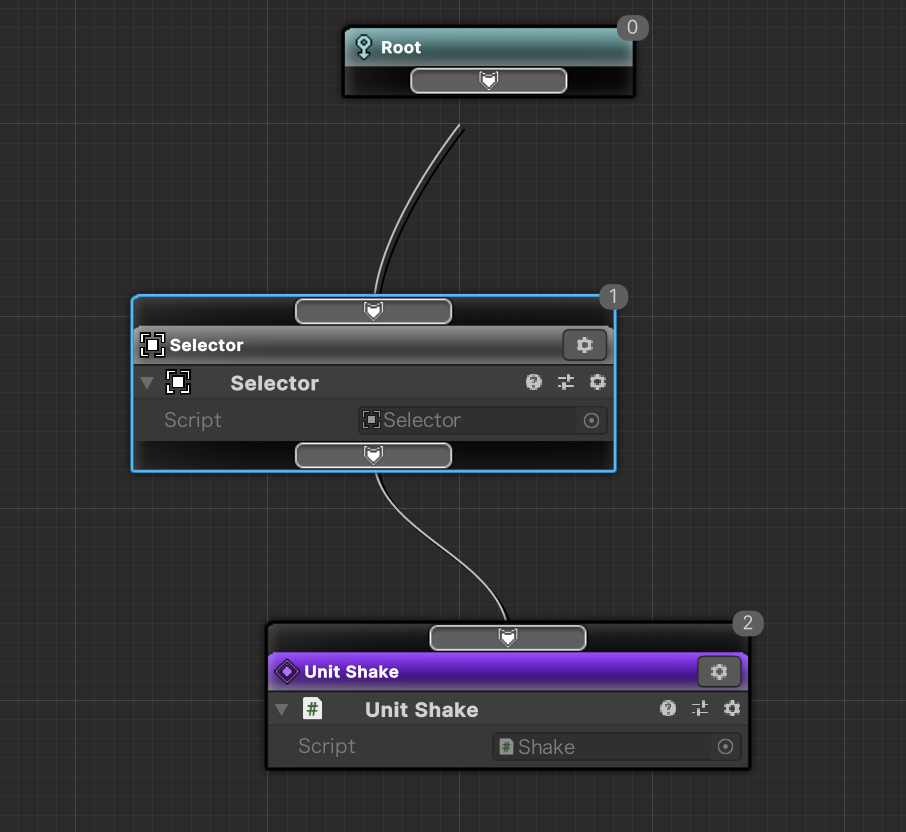Click the Unit Shake preset sliders icon
Viewport: 906px width, 832px height.
click(x=700, y=709)
